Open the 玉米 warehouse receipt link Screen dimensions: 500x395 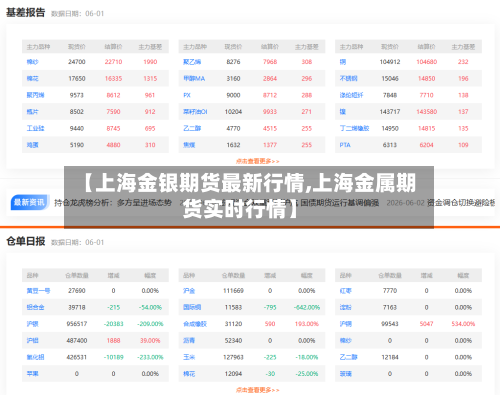[189, 357]
